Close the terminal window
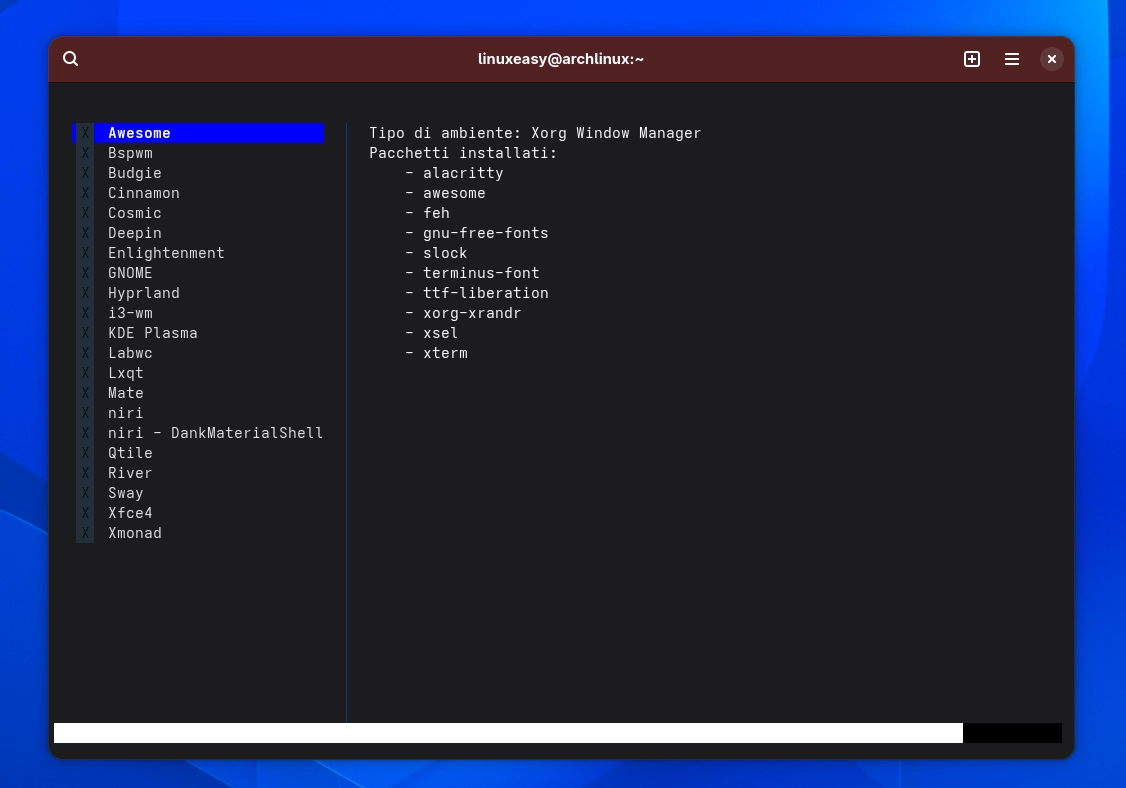This screenshot has height=788, width=1126. 1051,59
